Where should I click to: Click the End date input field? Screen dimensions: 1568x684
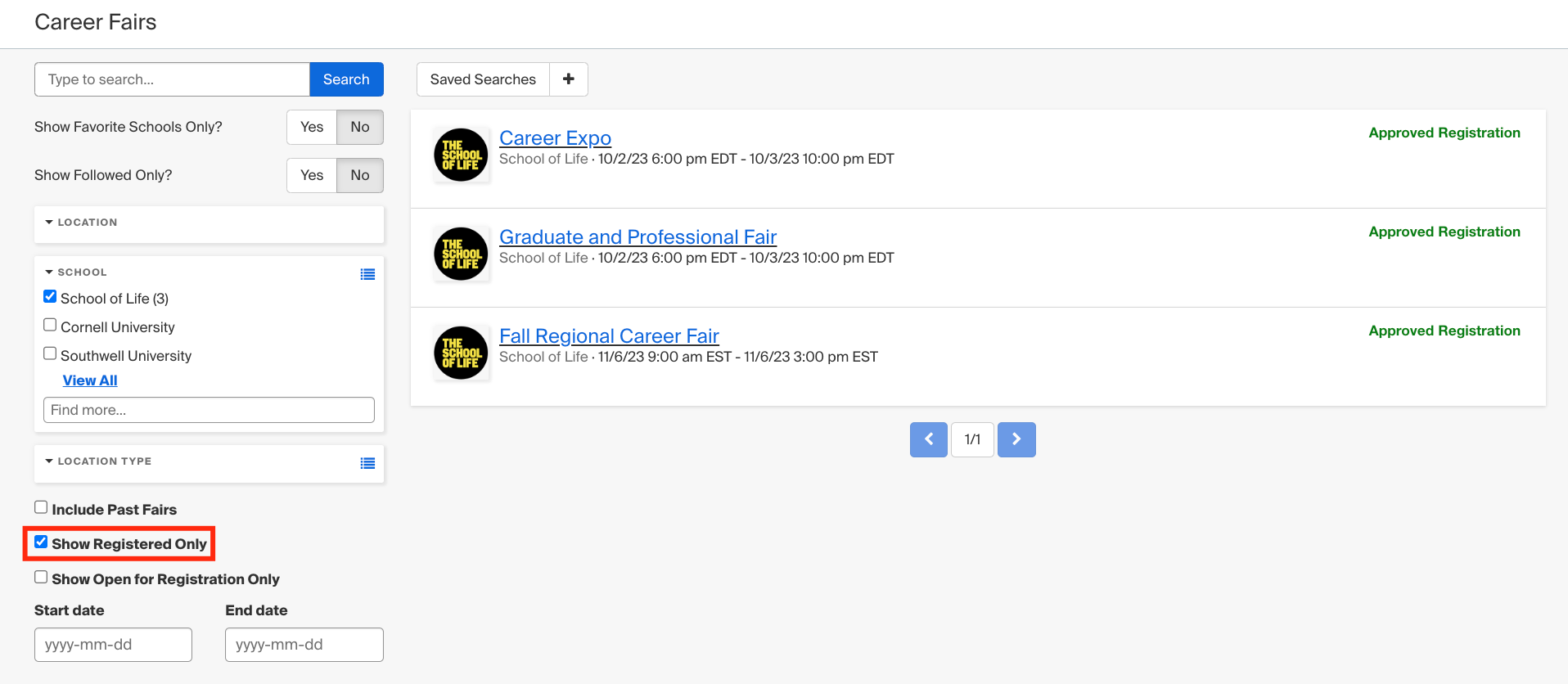tap(304, 645)
